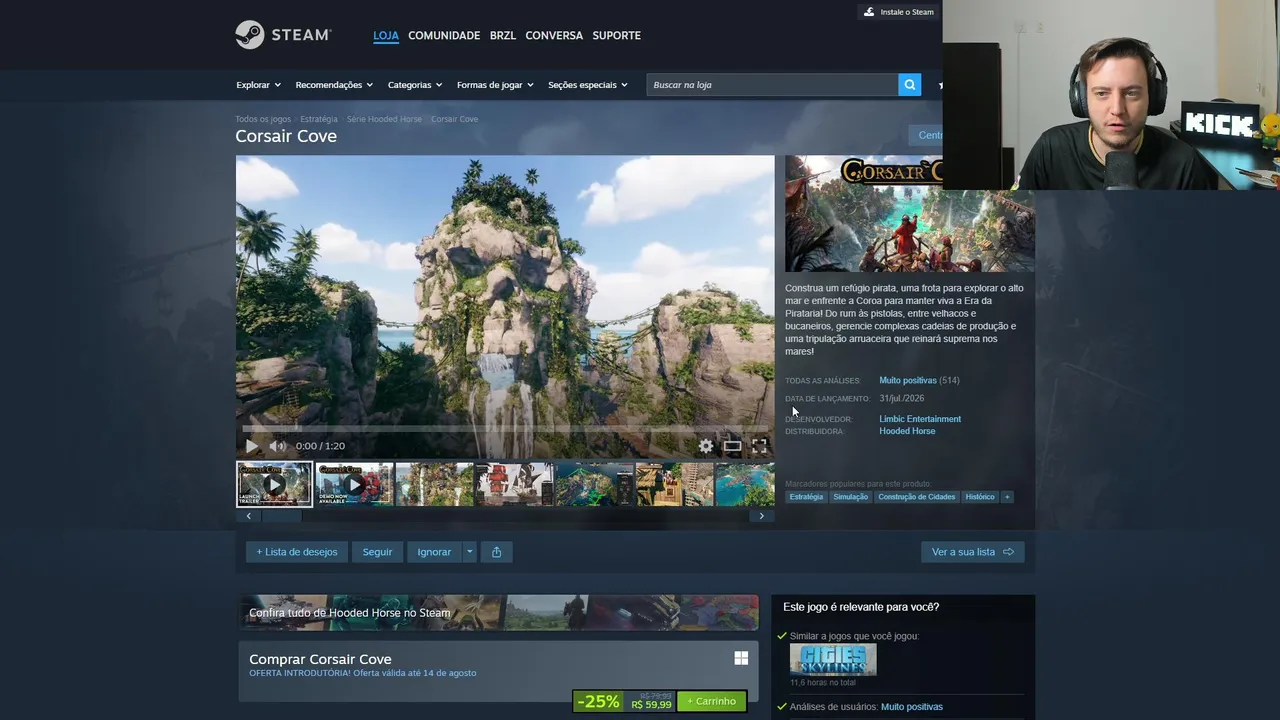This screenshot has height=720, width=1280.
Task: Toggle theater mode on the video player
Action: coord(733,446)
